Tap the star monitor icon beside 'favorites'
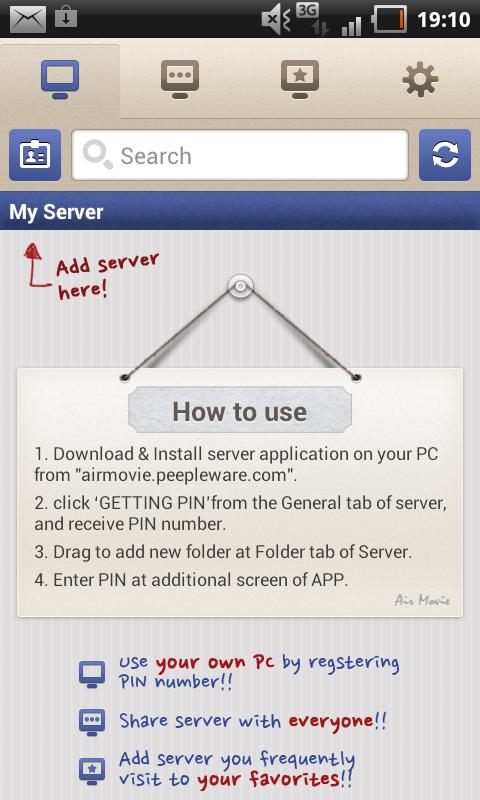 click(x=92, y=771)
